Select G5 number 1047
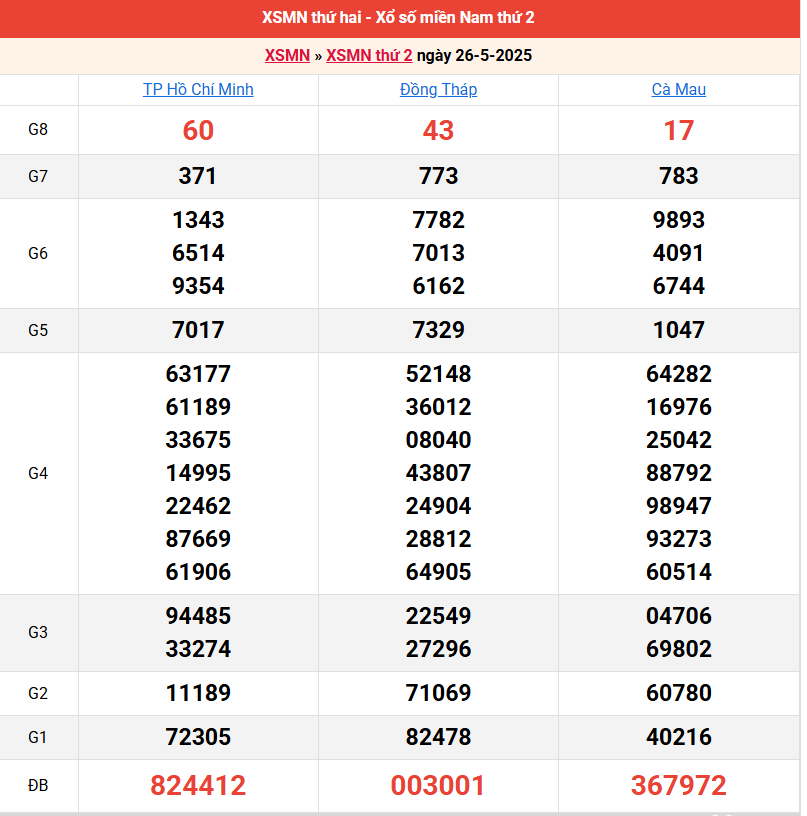Image resolution: width=807 pixels, height=816 pixels. [678, 330]
